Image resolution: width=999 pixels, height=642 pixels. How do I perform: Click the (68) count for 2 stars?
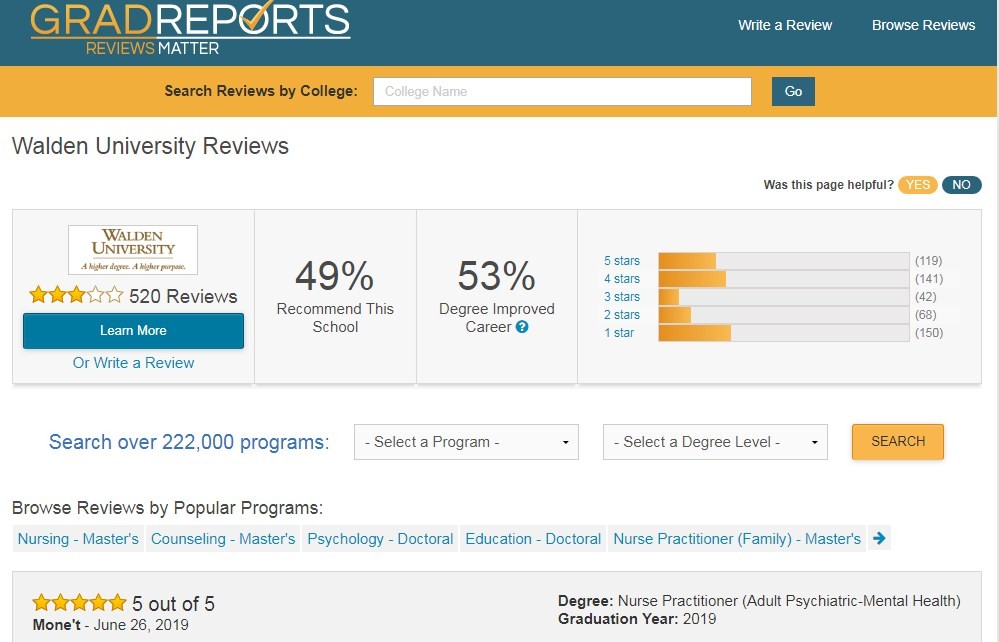click(x=926, y=315)
